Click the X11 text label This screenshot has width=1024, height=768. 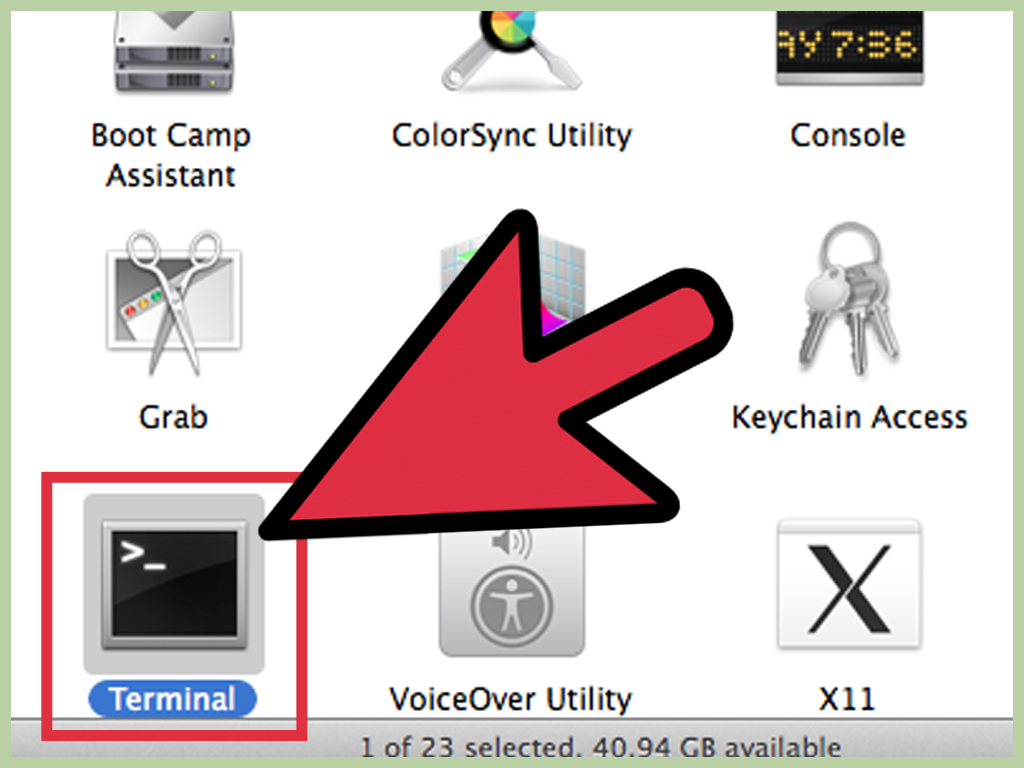pyautogui.click(x=847, y=699)
